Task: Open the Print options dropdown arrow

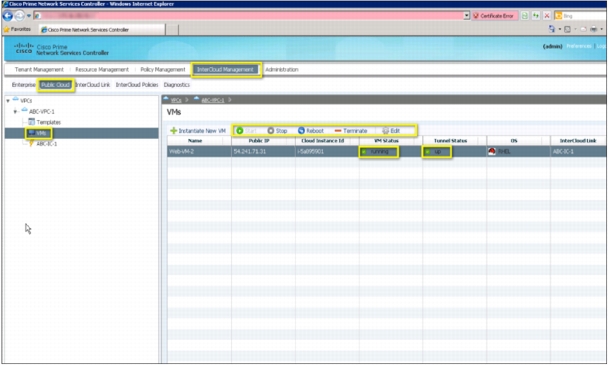Action: (x=602, y=29)
